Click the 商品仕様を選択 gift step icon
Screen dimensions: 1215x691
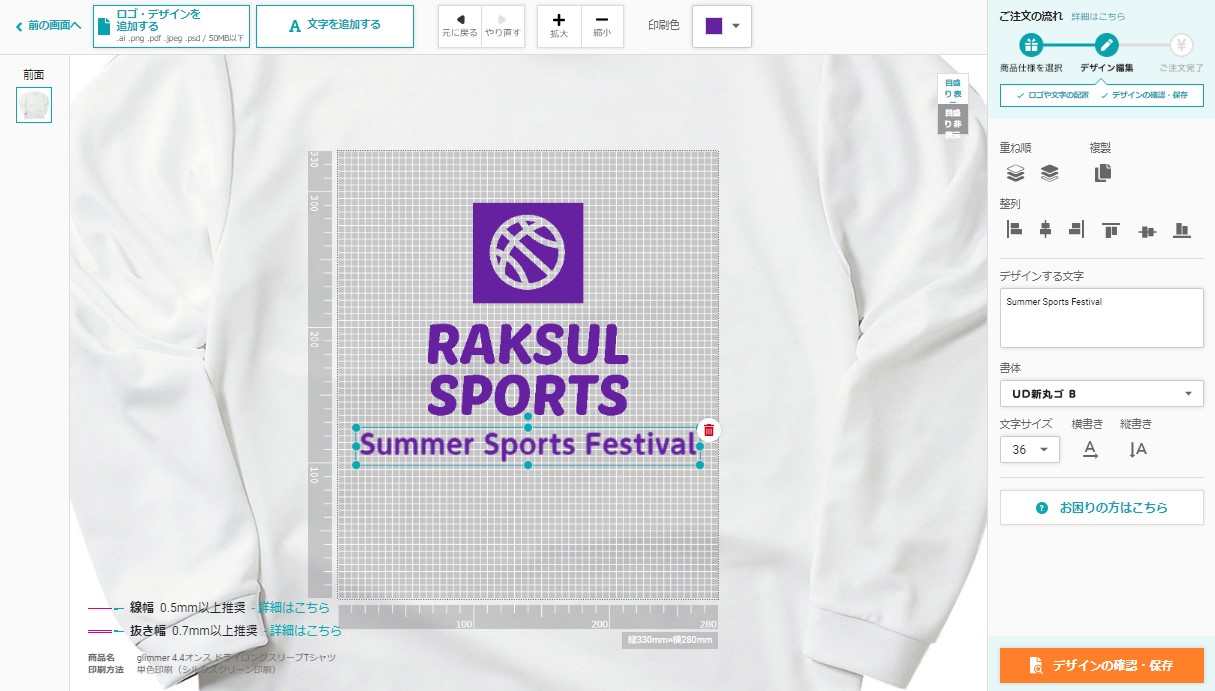(x=1031, y=45)
